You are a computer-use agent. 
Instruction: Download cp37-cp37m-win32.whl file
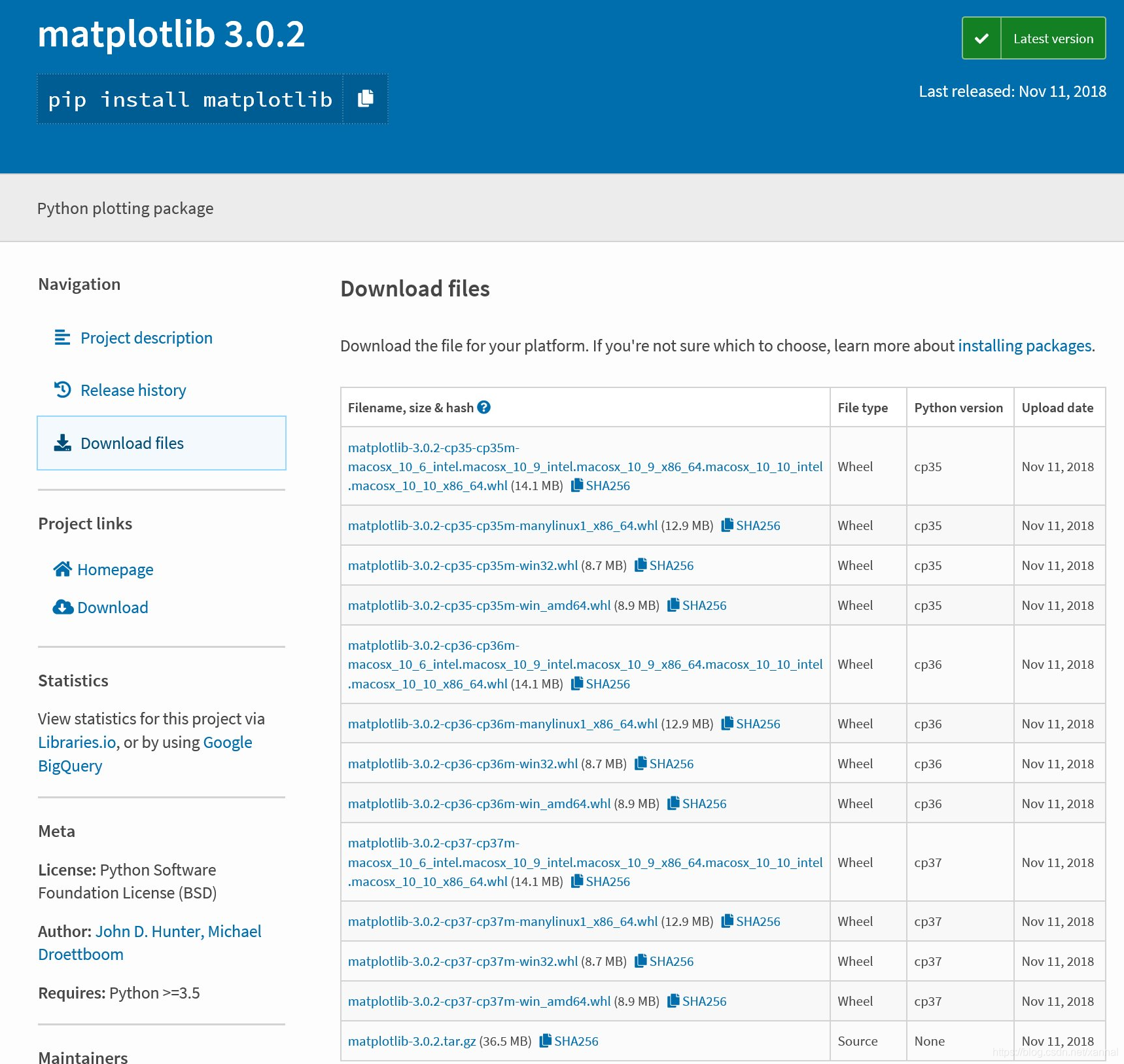pyautogui.click(x=463, y=961)
